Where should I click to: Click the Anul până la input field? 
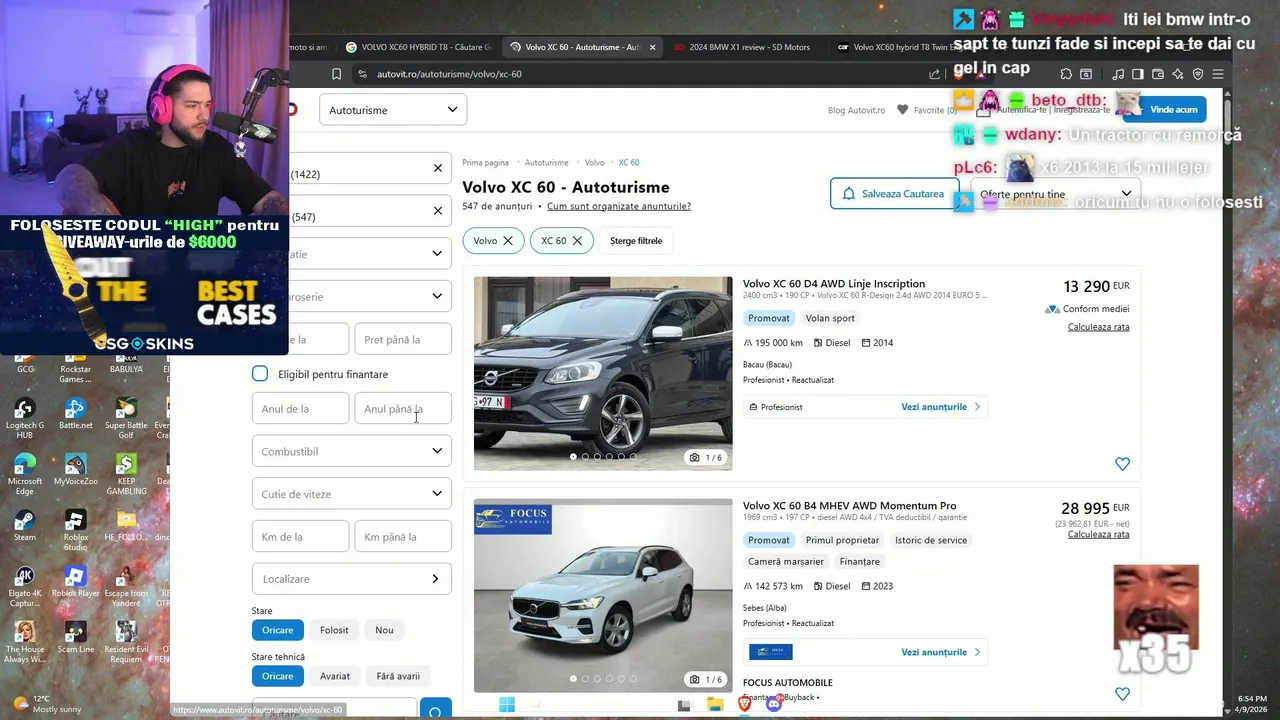click(403, 408)
